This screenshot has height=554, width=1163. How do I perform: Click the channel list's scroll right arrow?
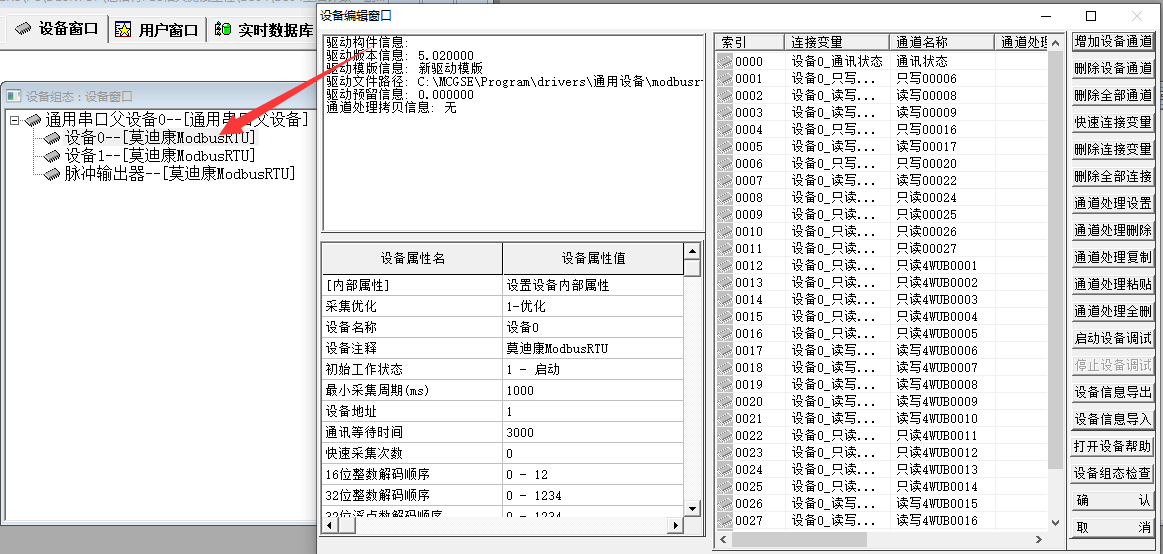click(1038, 540)
